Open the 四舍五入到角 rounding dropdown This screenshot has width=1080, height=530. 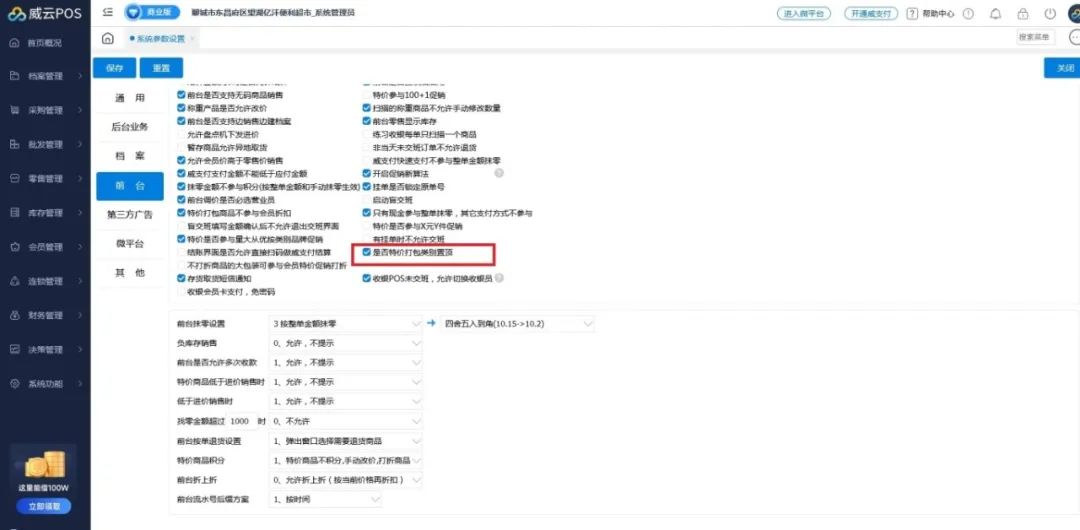517,323
